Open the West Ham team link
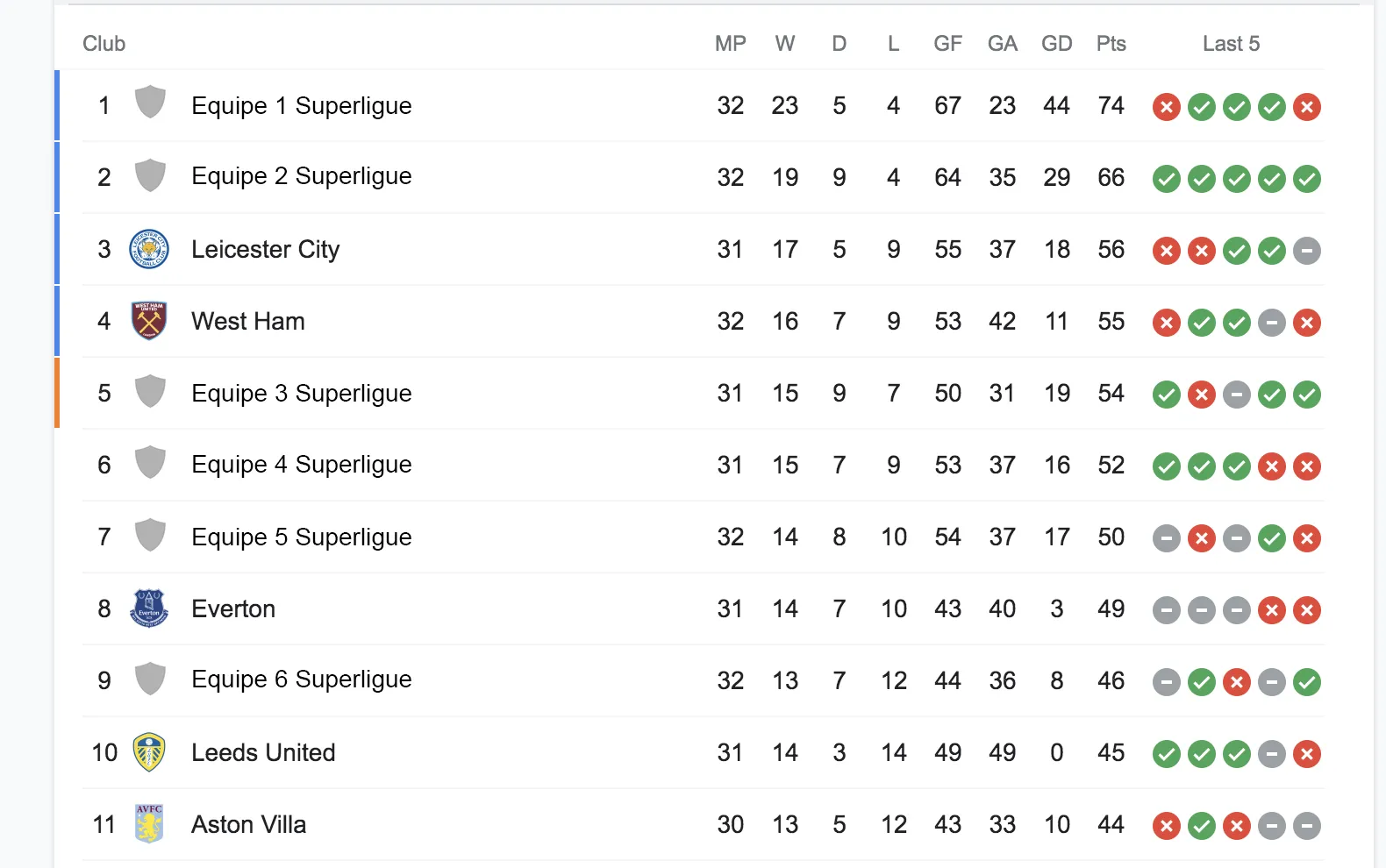The width and height of the screenshot is (1386, 868). 248,322
